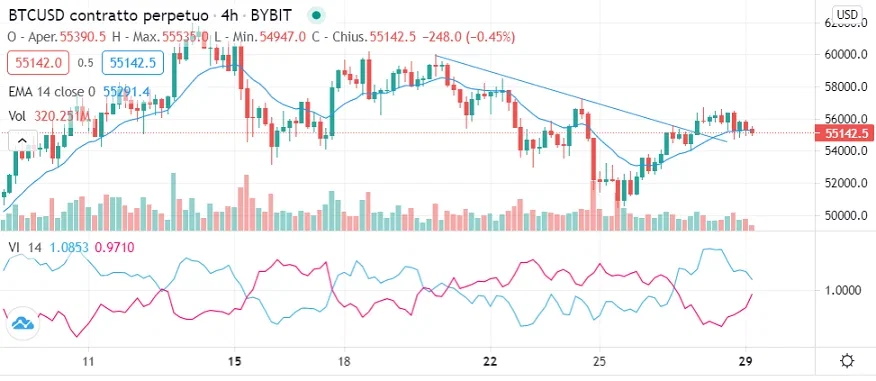Click the 0.5 spread value
The image size is (876, 381).
tap(85, 63)
